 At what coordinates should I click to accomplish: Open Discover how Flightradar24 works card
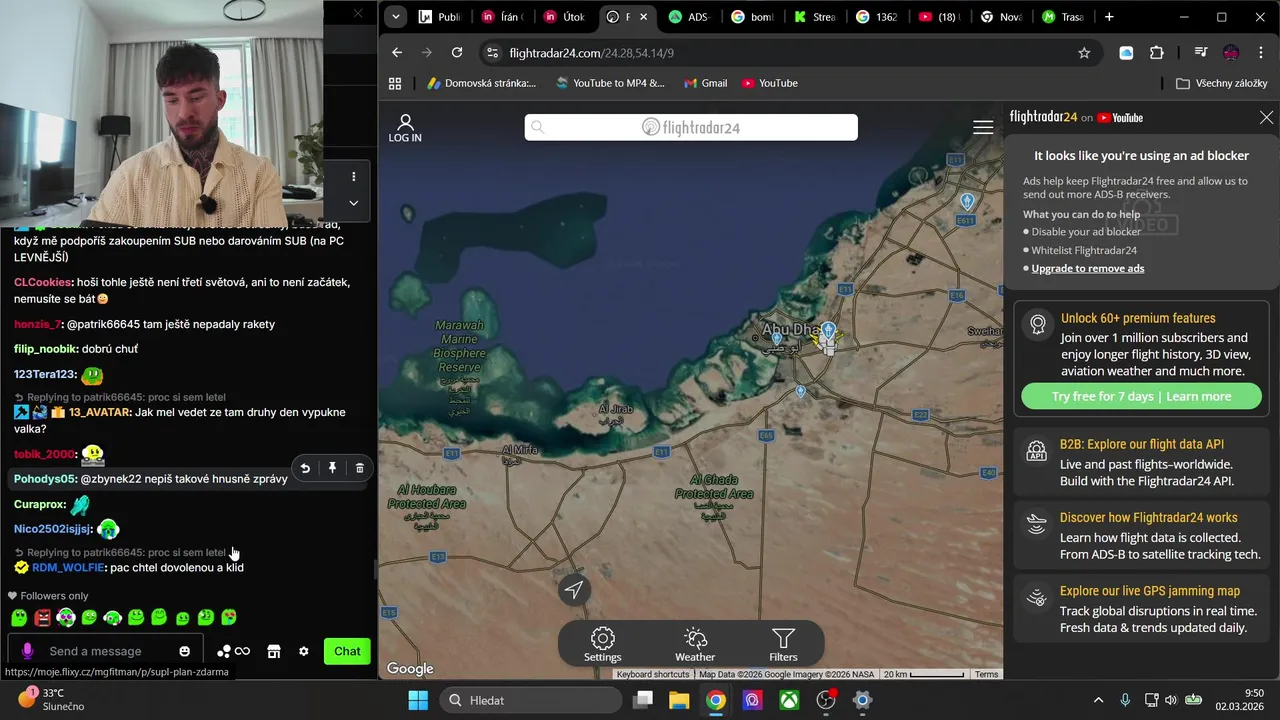1141,535
